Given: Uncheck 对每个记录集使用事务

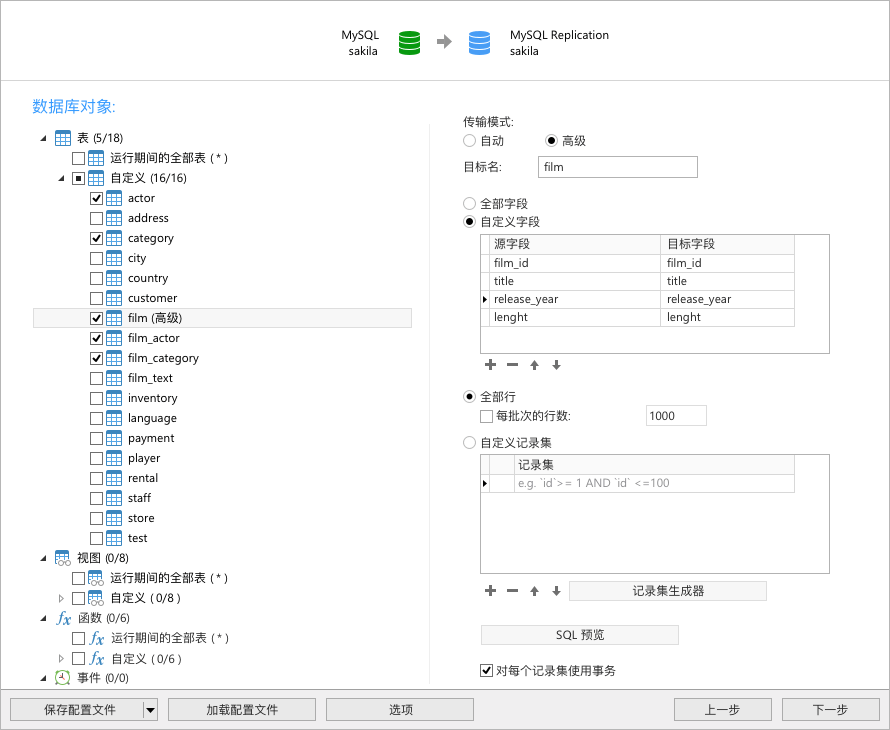Looking at the screenshot, I should (x=486, y=671).
